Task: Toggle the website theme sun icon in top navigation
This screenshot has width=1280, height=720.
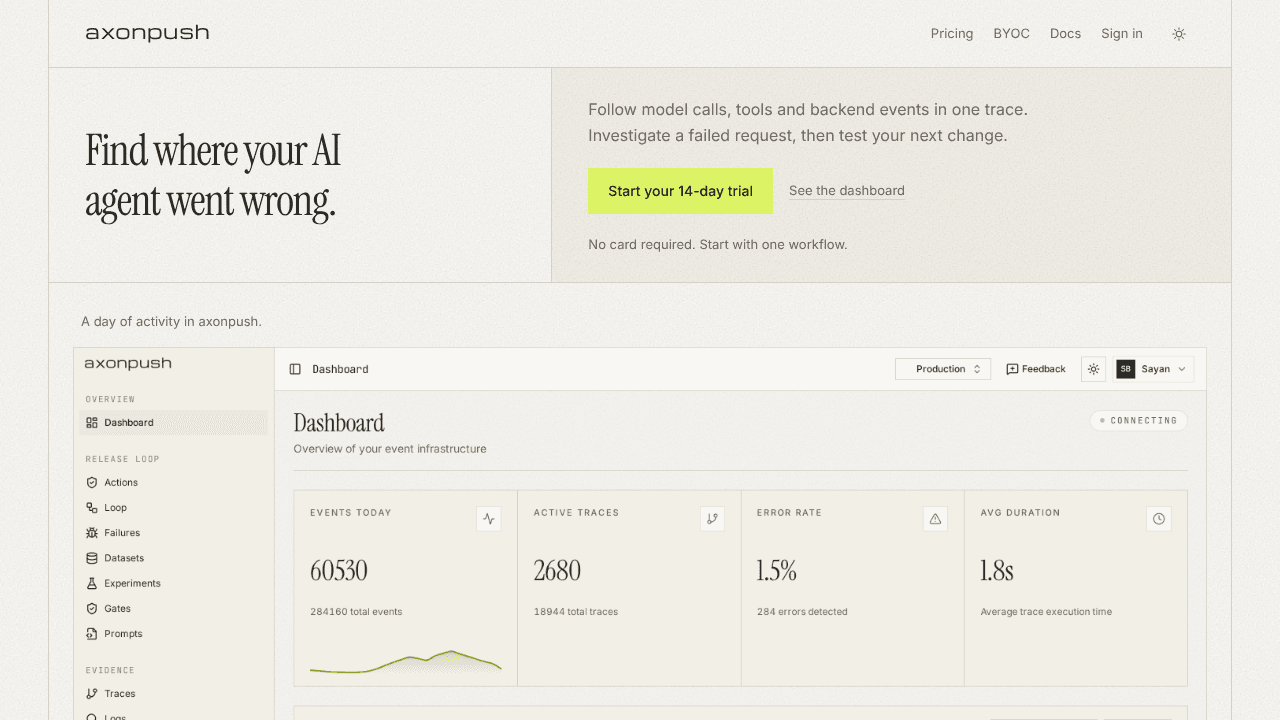Action: (x=1179, y=34)
